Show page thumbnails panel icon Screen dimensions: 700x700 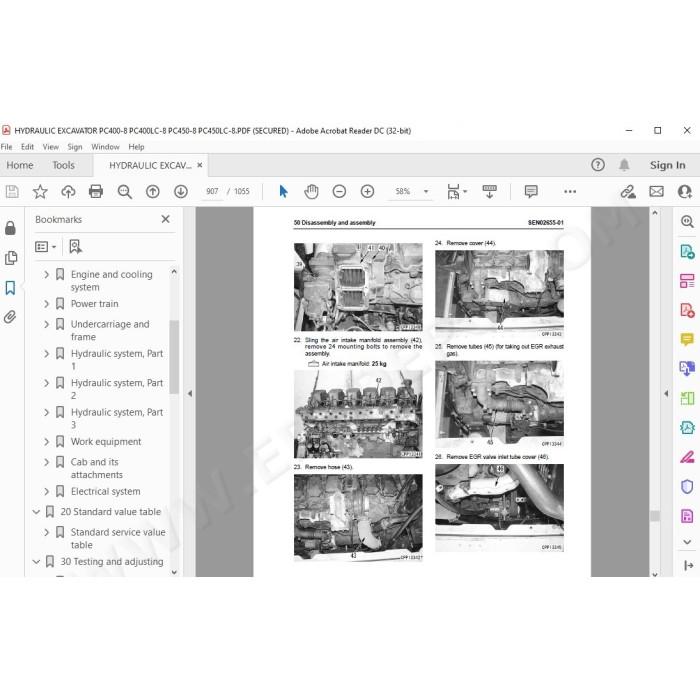[x=10, y=258]
